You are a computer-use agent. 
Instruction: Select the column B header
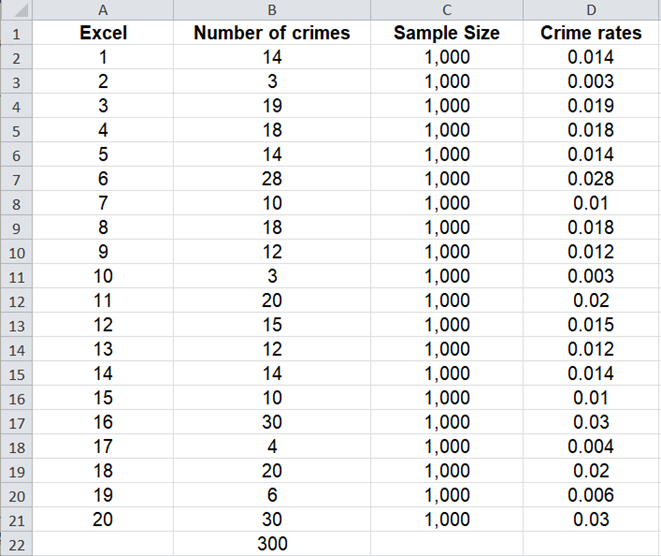click(x=271, y=9)
